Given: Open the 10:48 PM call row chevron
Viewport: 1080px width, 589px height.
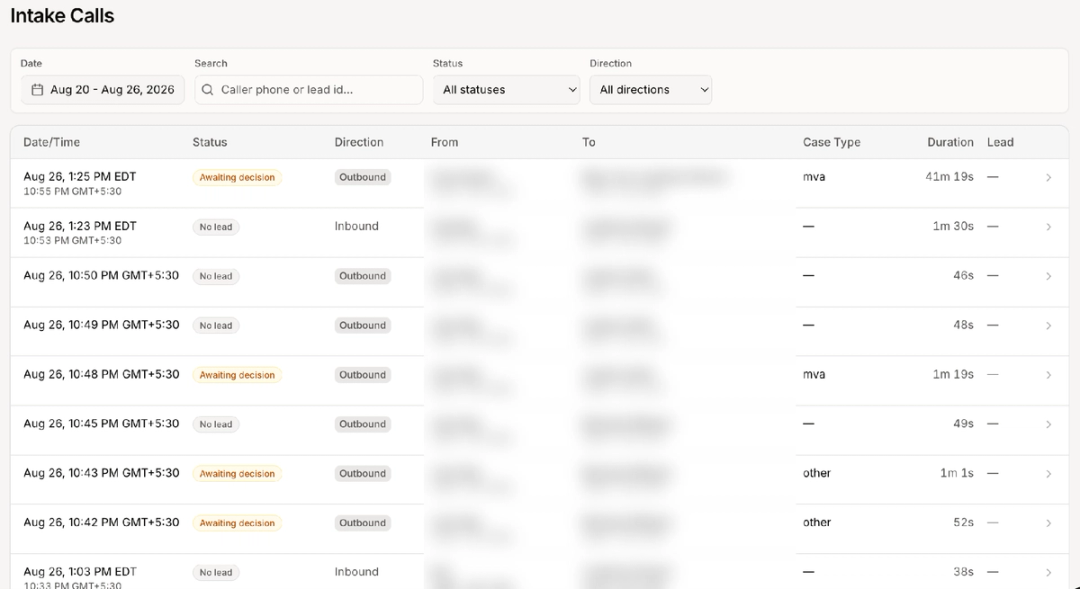Looking at the screenshot, I should click(x=1048, y=375).
